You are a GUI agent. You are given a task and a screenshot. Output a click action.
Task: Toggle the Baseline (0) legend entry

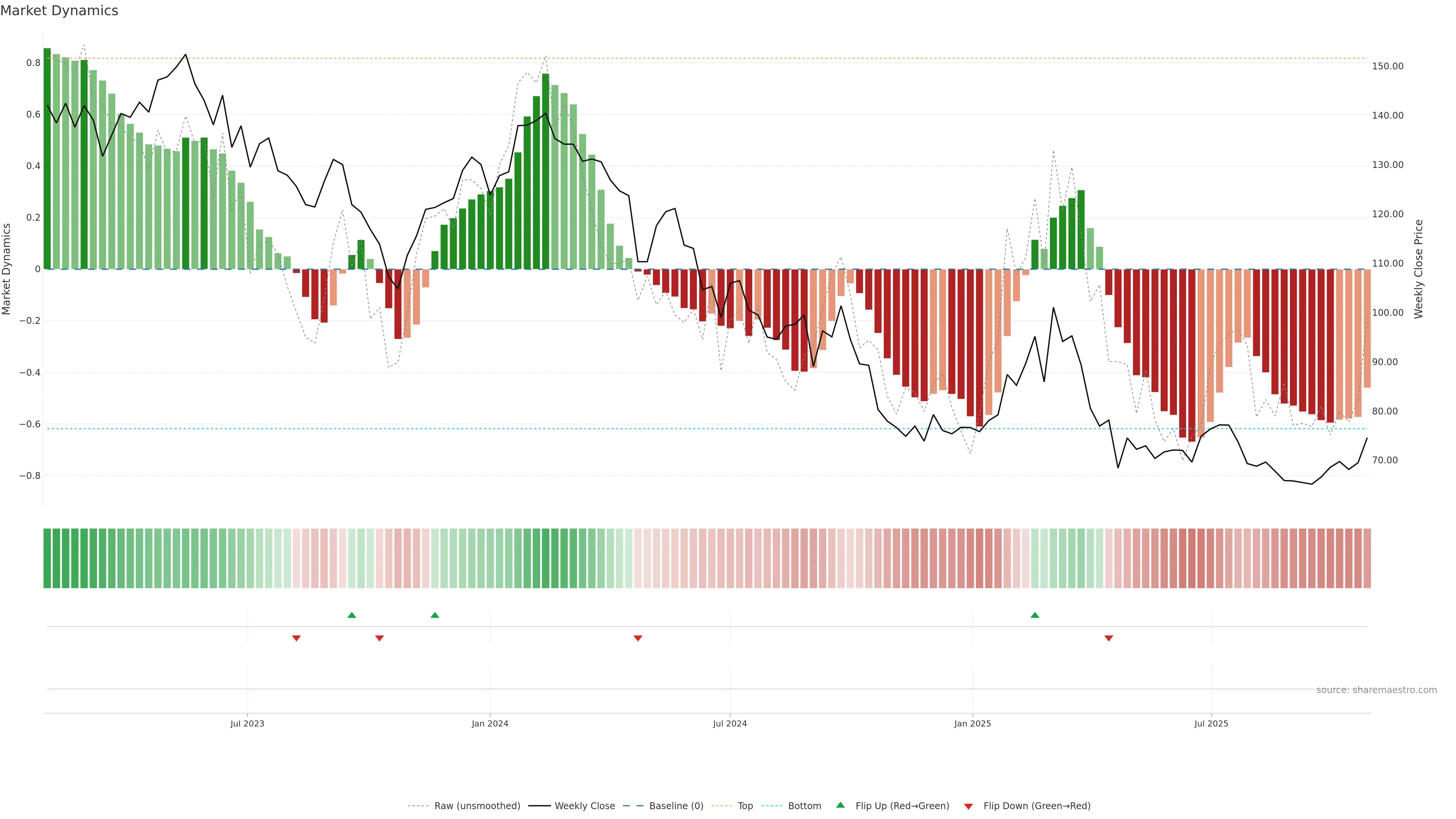coord(676,806)
